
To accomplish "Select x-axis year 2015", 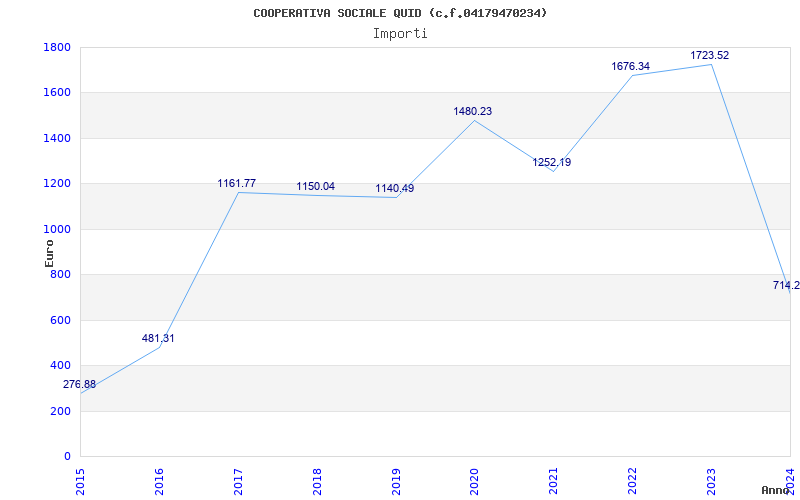I will [80, 481].
